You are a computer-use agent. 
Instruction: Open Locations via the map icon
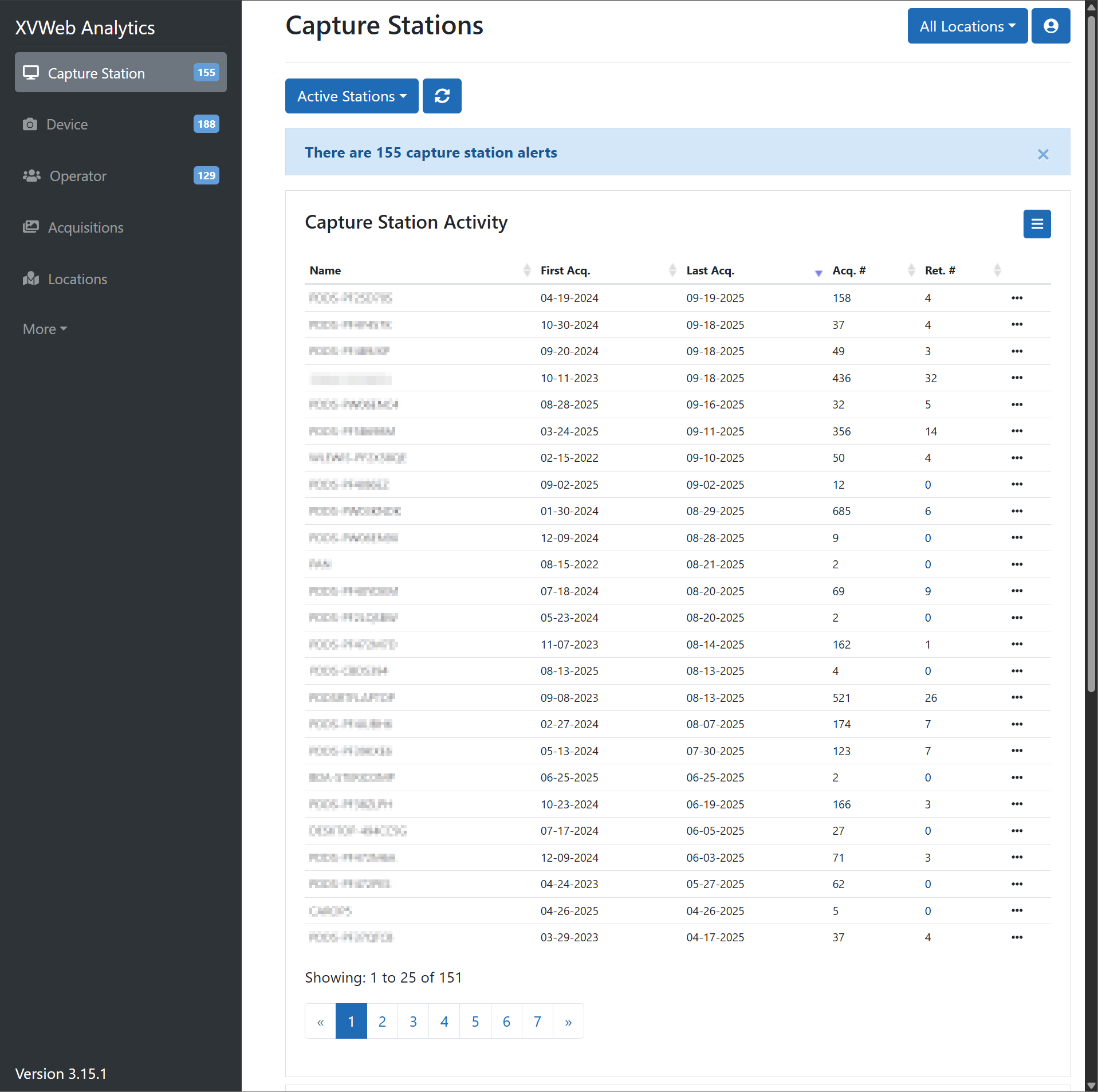32,278
